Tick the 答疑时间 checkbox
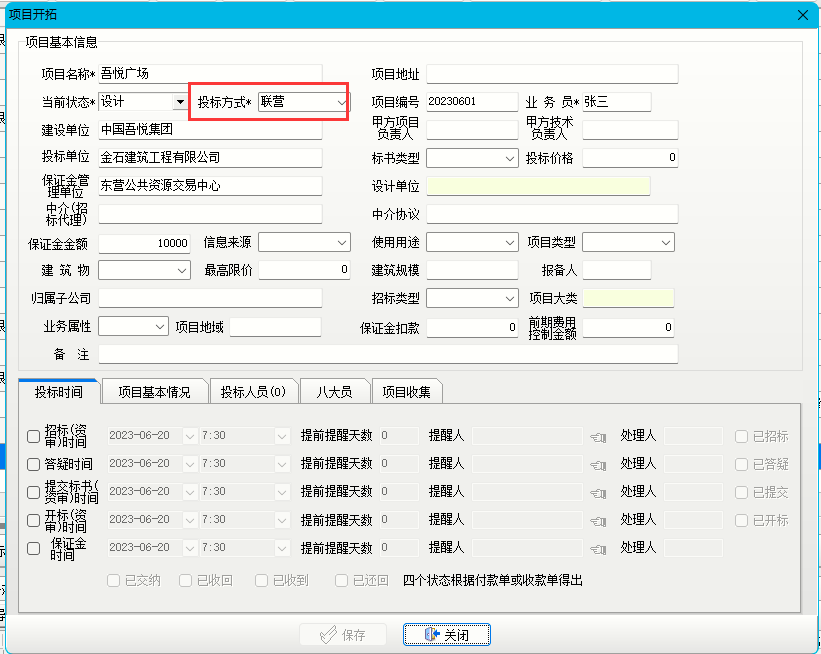Image resolution: width=821 pixels, height=654 pixels. [x=34, y=464]
